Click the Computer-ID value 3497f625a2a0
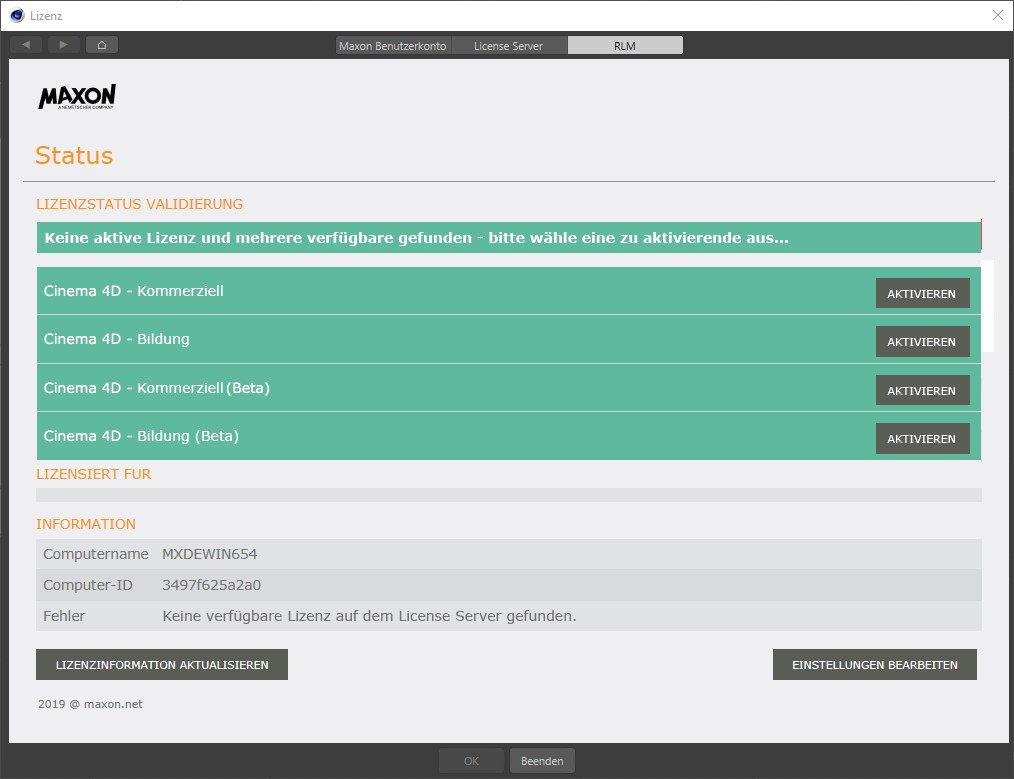 211,585
